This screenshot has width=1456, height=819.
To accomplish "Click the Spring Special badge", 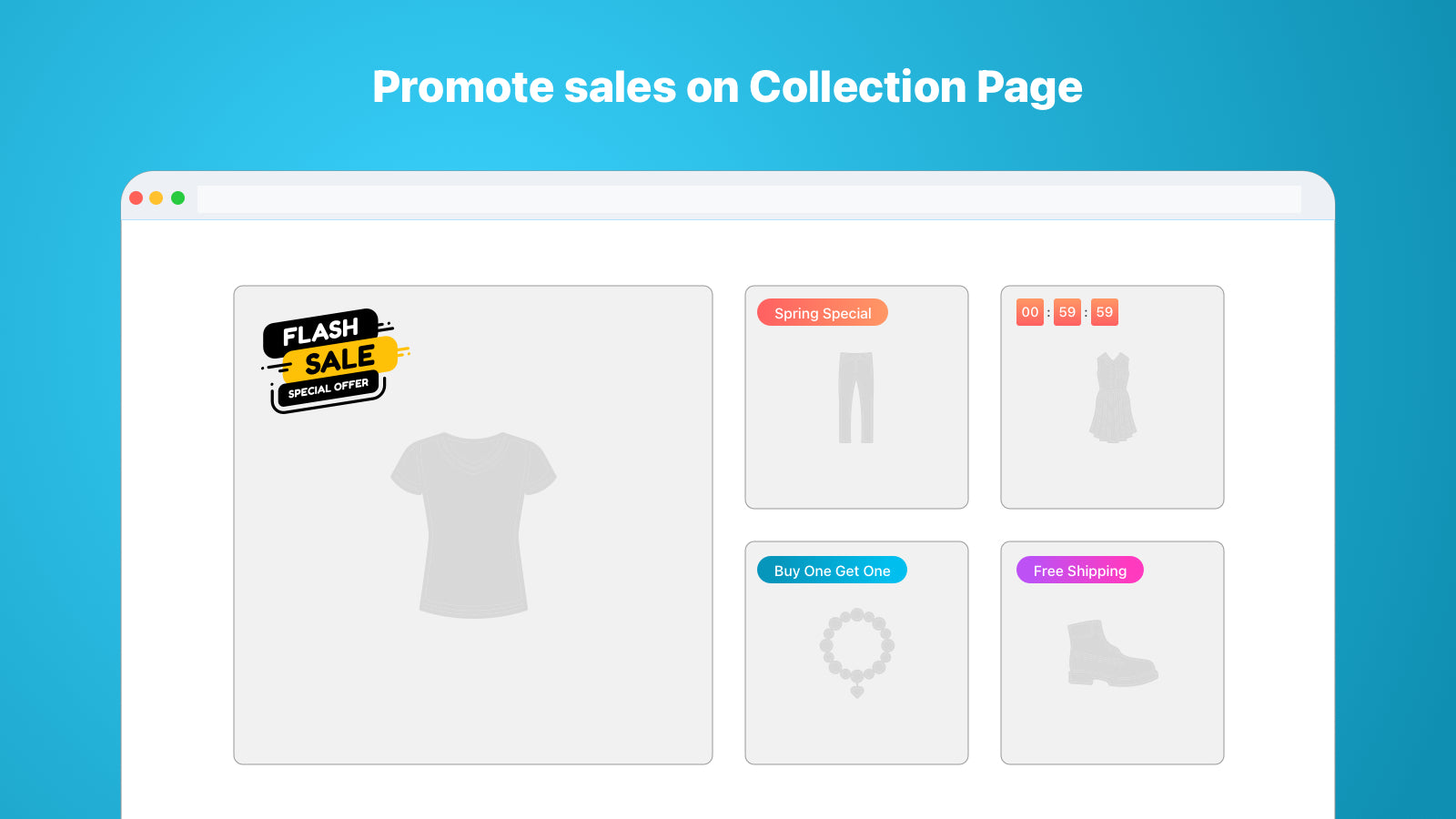I will coord(823,313).
